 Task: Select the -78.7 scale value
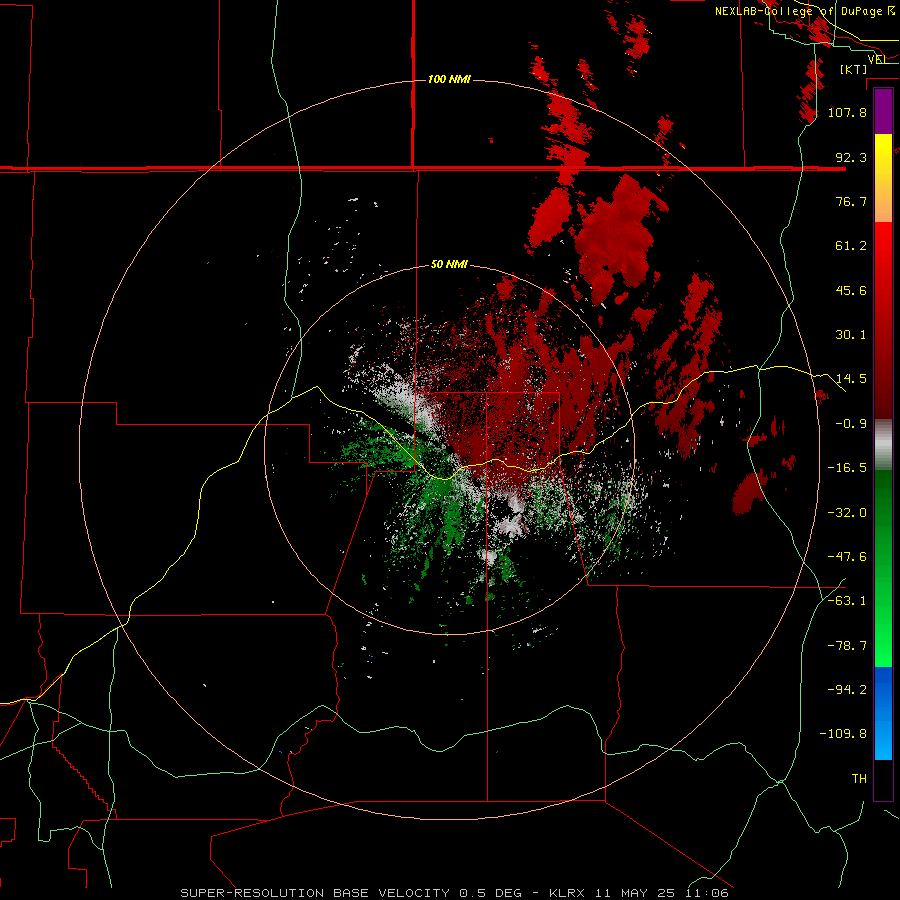(x=847, y=646)
